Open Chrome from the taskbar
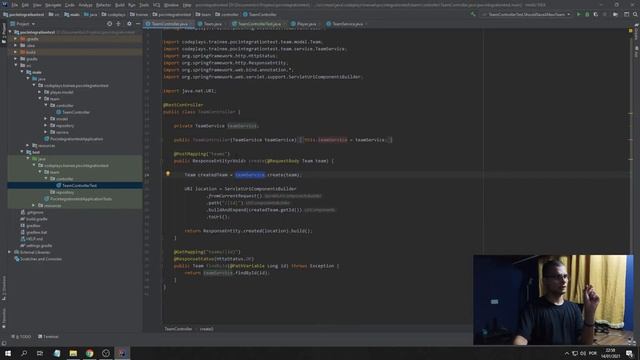The height and width of the screenshot is (360, 640). tap(89, 353)
